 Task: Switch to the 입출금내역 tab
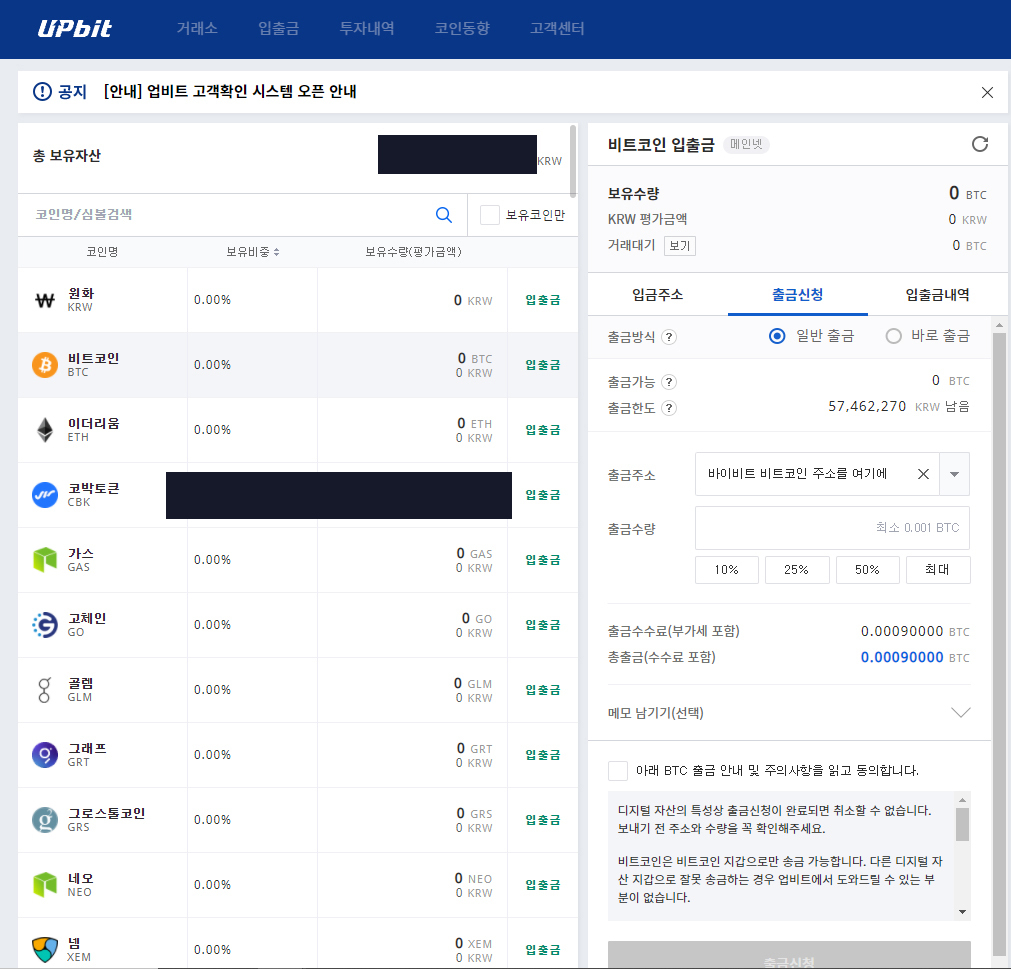pos(937,295)
